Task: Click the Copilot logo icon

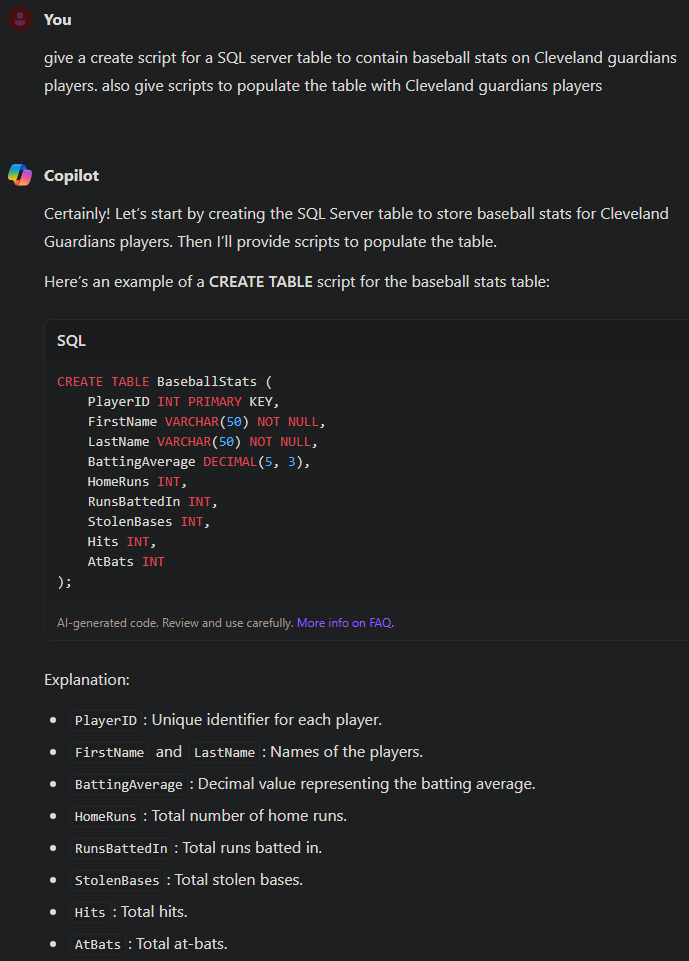Action: click(20, 175)
